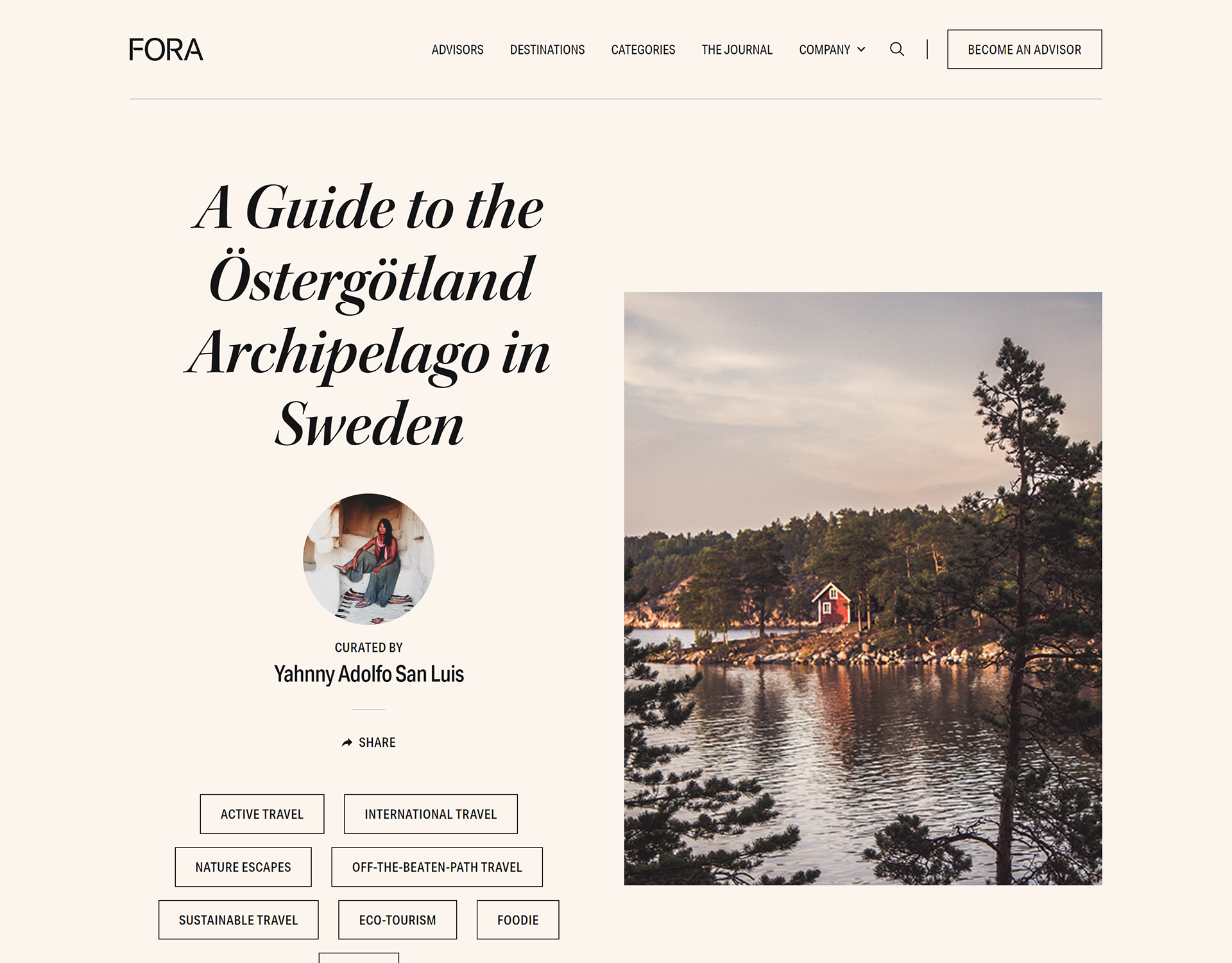Open Categories navigation link
Viewport: 1232px width, 963px height.
[x=643, y=49]
